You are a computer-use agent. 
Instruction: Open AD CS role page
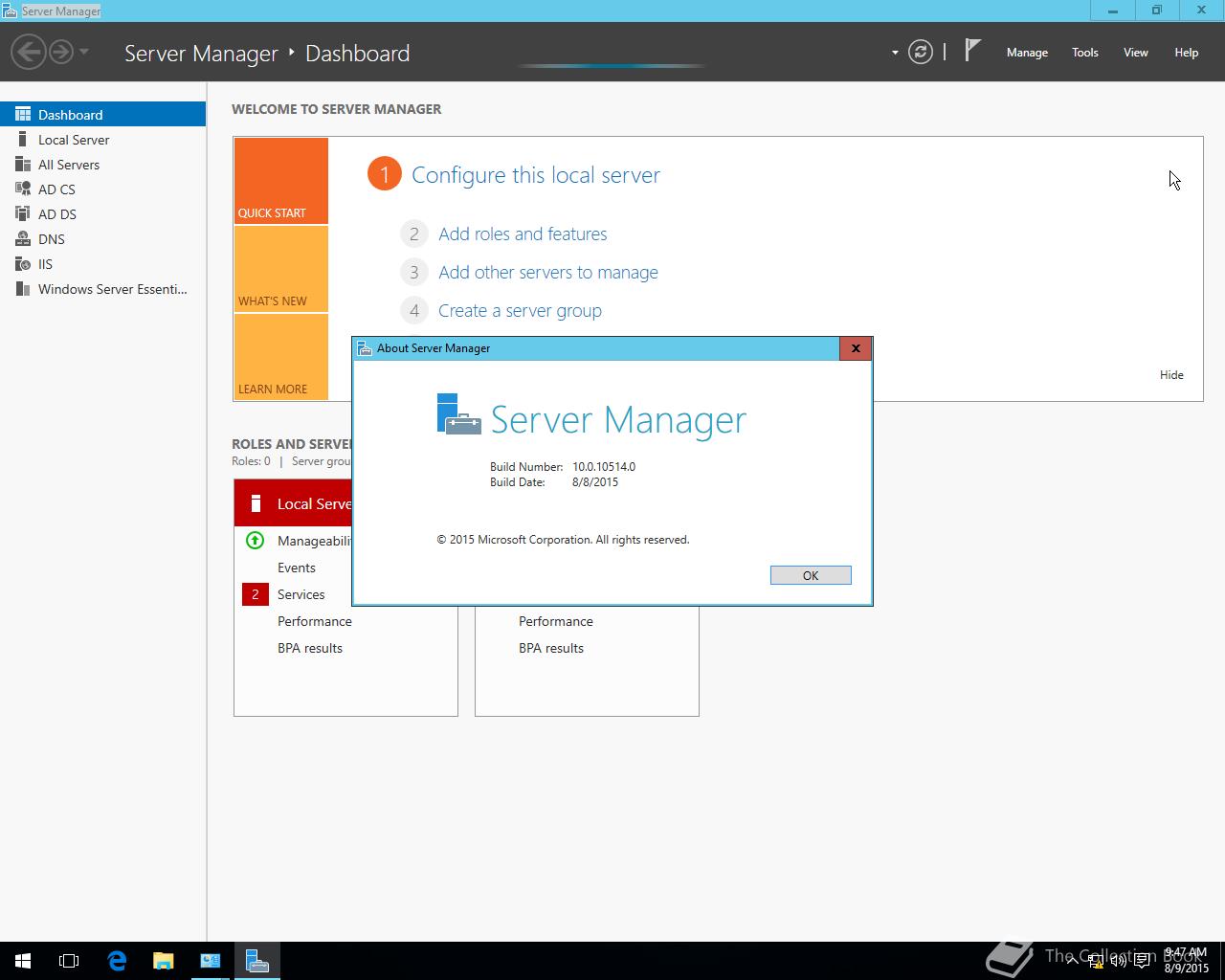click(x=102, y=189)
